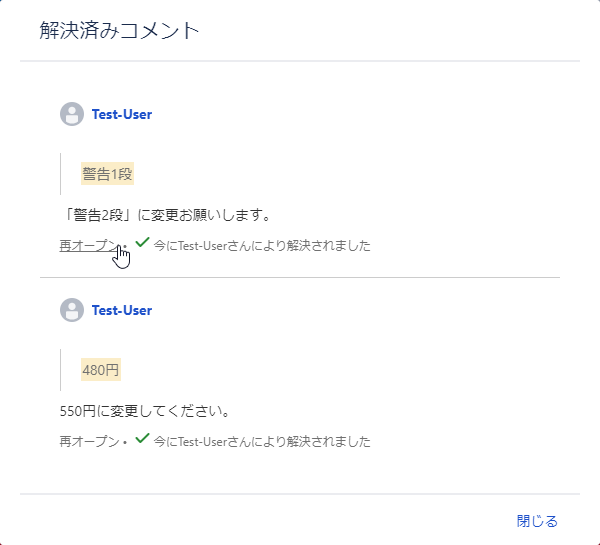Reopen the 警告2段 comment via 再オープン
The height and width of the screenshot is (545, 600).
click(87, 246)
